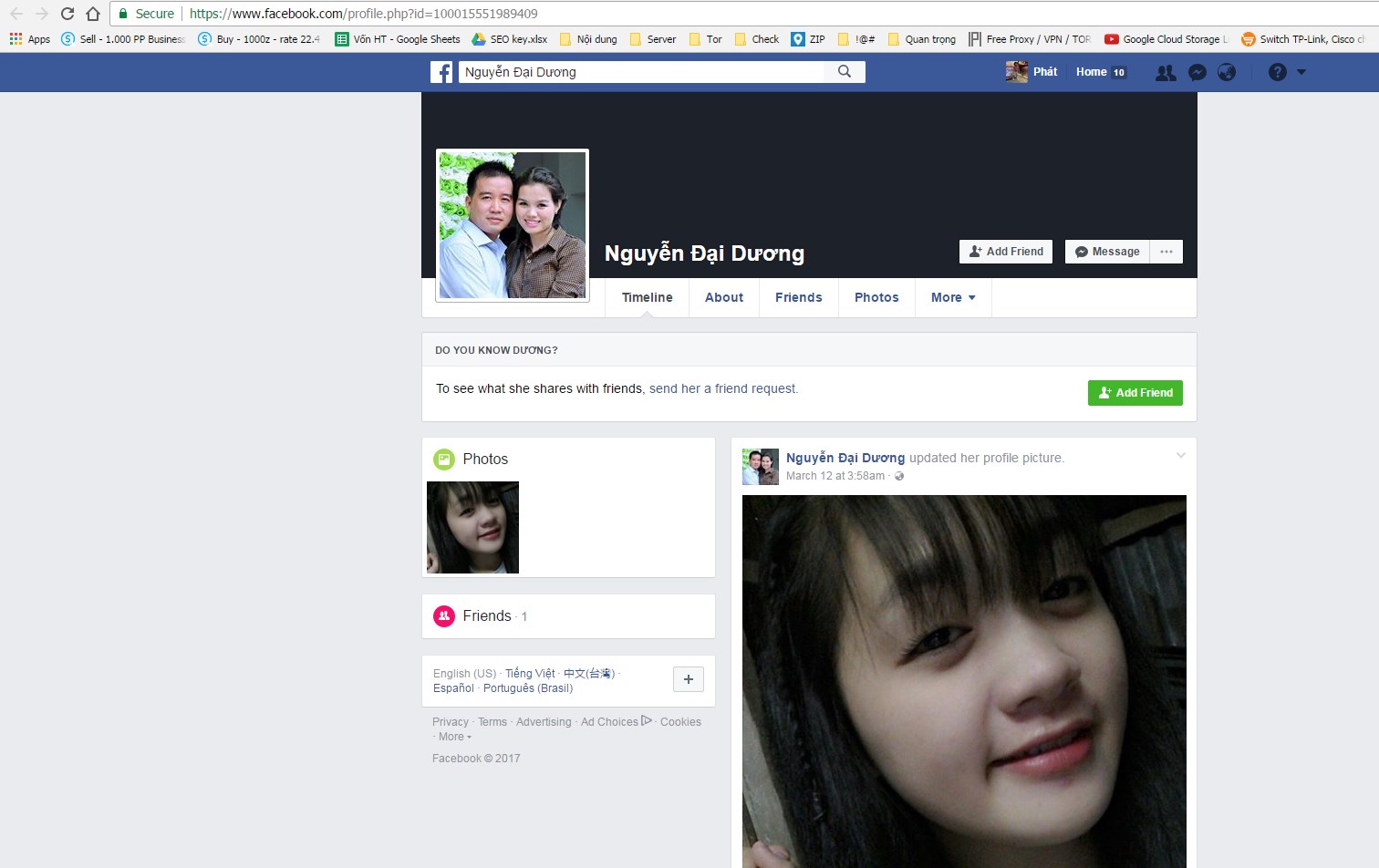Open the 'Vốn HT - Google Sheets' bookmark
This screenshot has height=868, width=1379.
(x=398, y=39)
